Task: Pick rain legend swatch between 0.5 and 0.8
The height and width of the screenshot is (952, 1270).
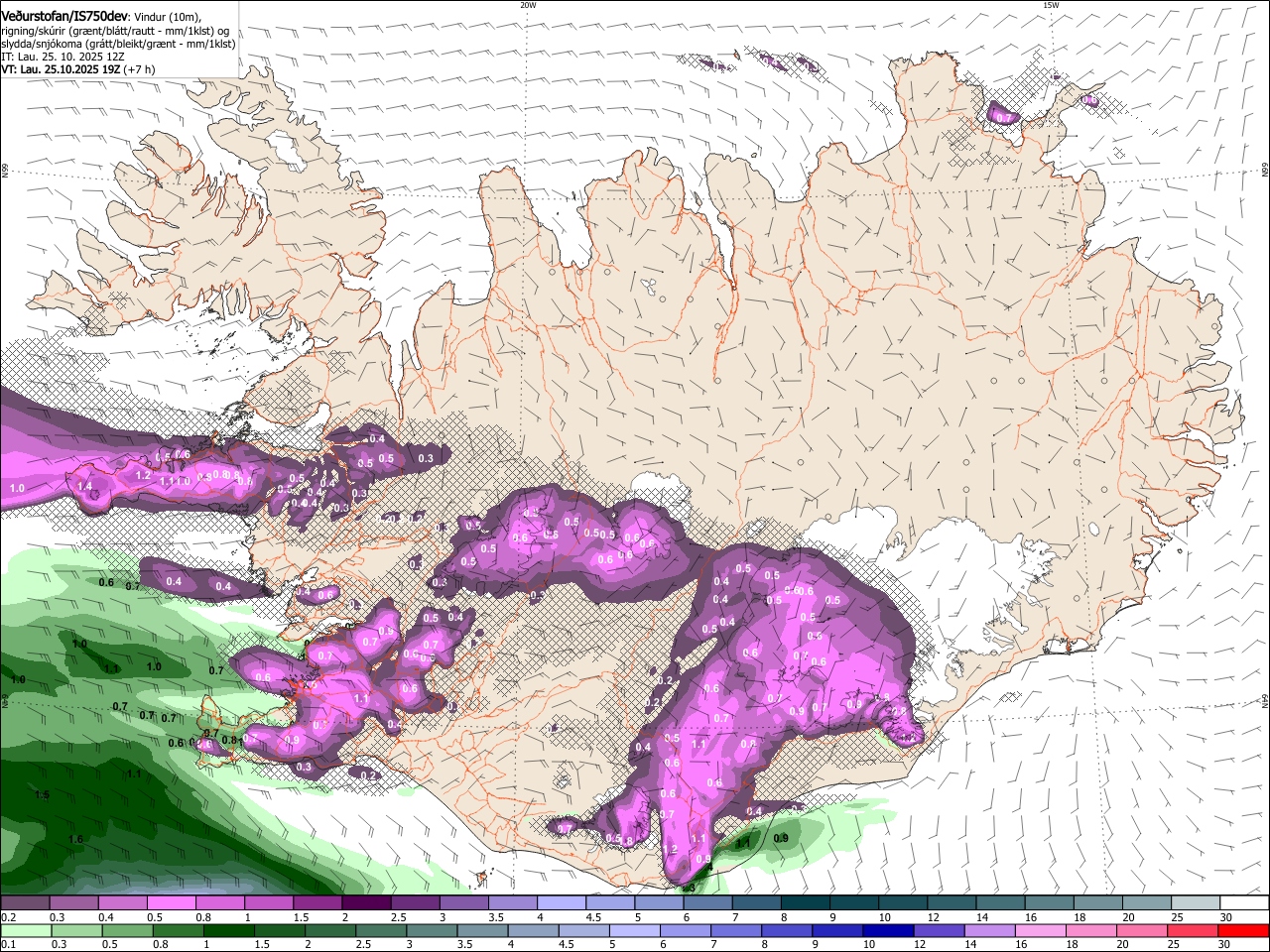Action: click(127, 931)
